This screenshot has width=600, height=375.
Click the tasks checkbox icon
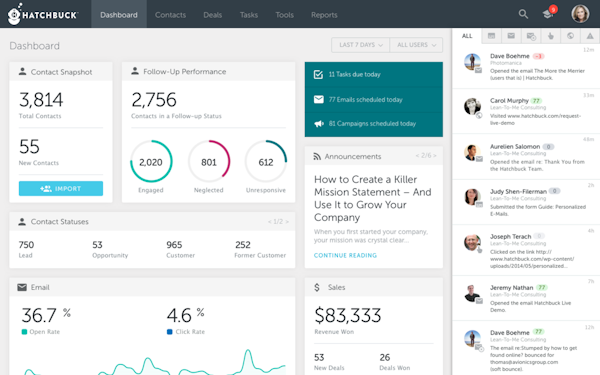(318, 74)
